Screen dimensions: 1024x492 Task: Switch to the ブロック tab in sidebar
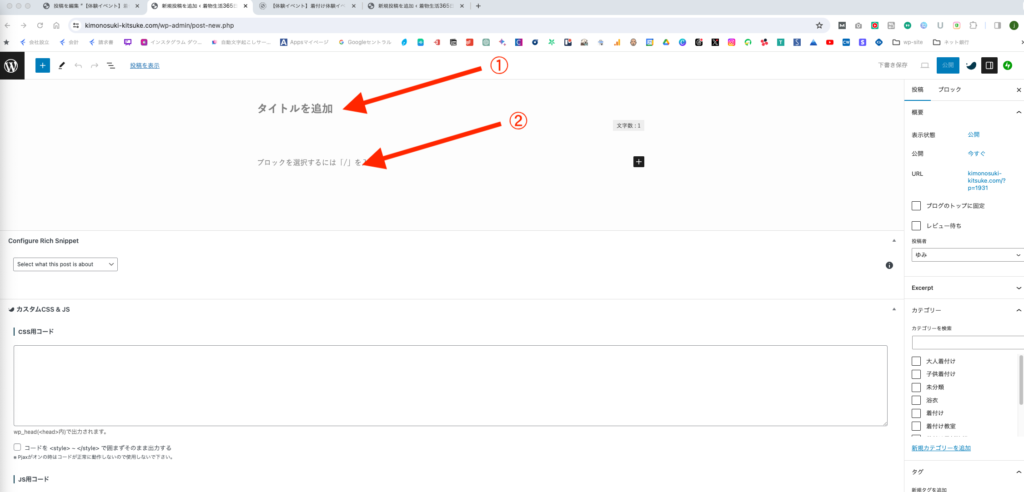(951, 90)
